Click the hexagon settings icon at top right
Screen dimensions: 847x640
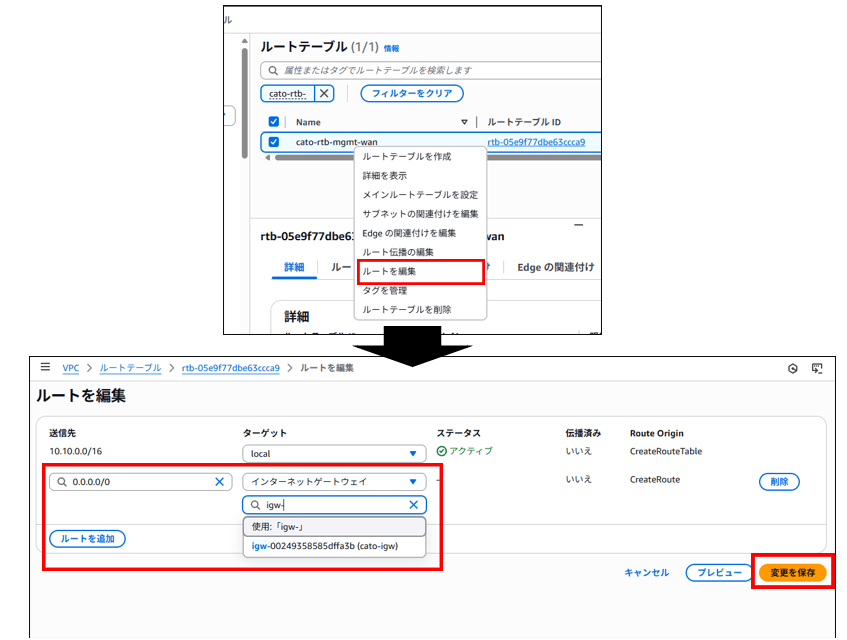click(793, 368)
